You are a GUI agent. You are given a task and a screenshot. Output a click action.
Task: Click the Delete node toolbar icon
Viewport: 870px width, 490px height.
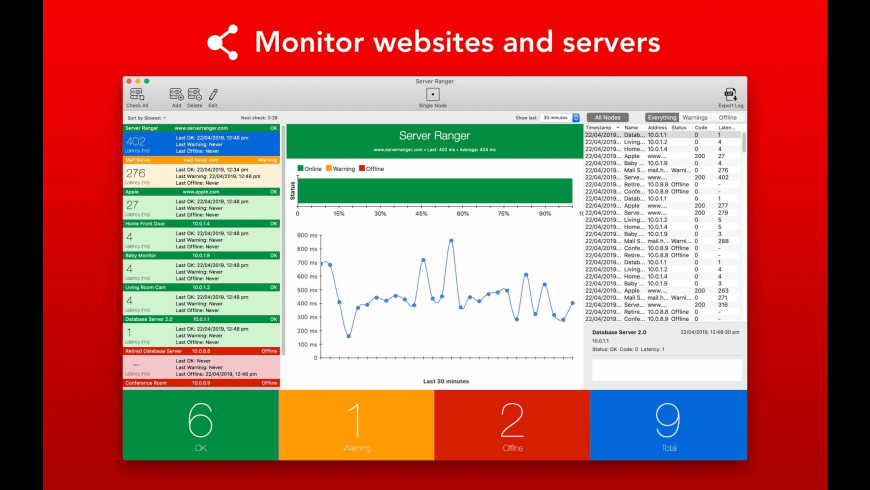click(195, 94)
